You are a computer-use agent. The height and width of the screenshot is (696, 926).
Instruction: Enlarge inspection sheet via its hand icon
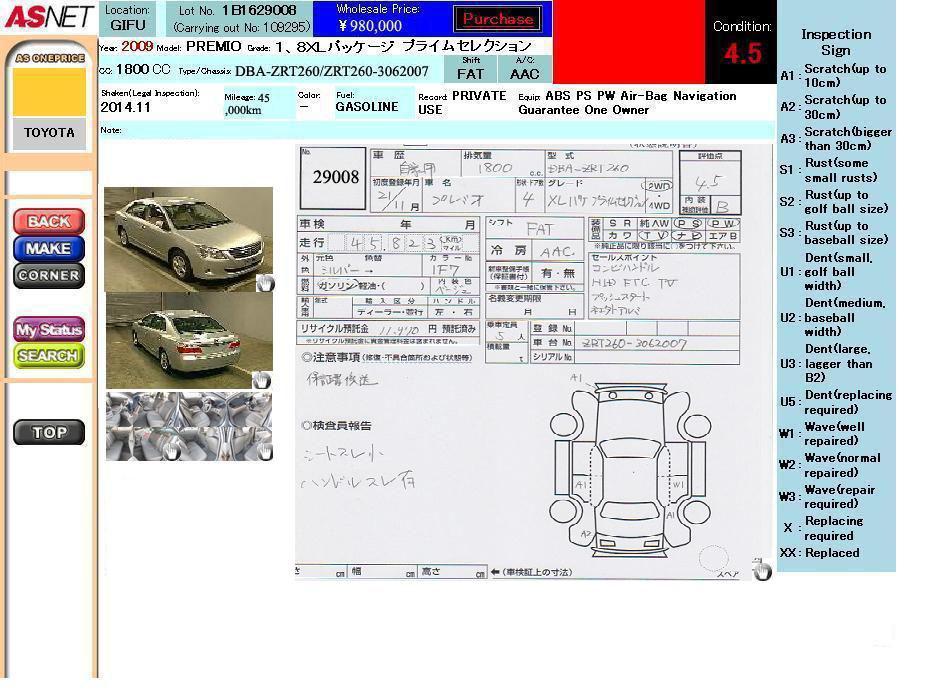pos(762,570)
